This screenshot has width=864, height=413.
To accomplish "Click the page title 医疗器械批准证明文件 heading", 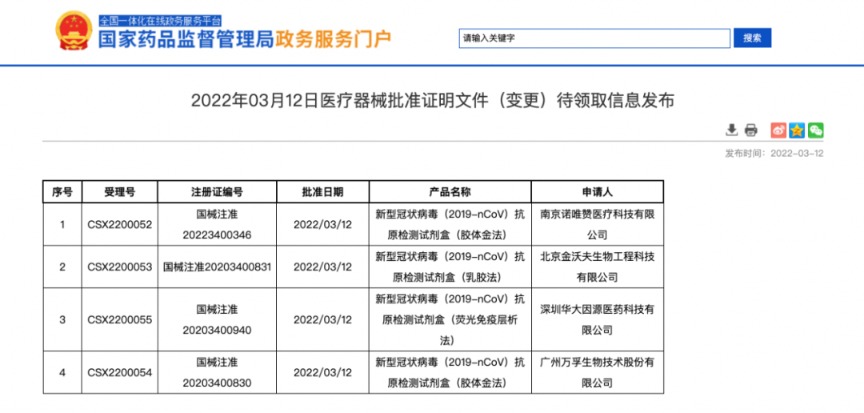I will (x=433, y=101).
